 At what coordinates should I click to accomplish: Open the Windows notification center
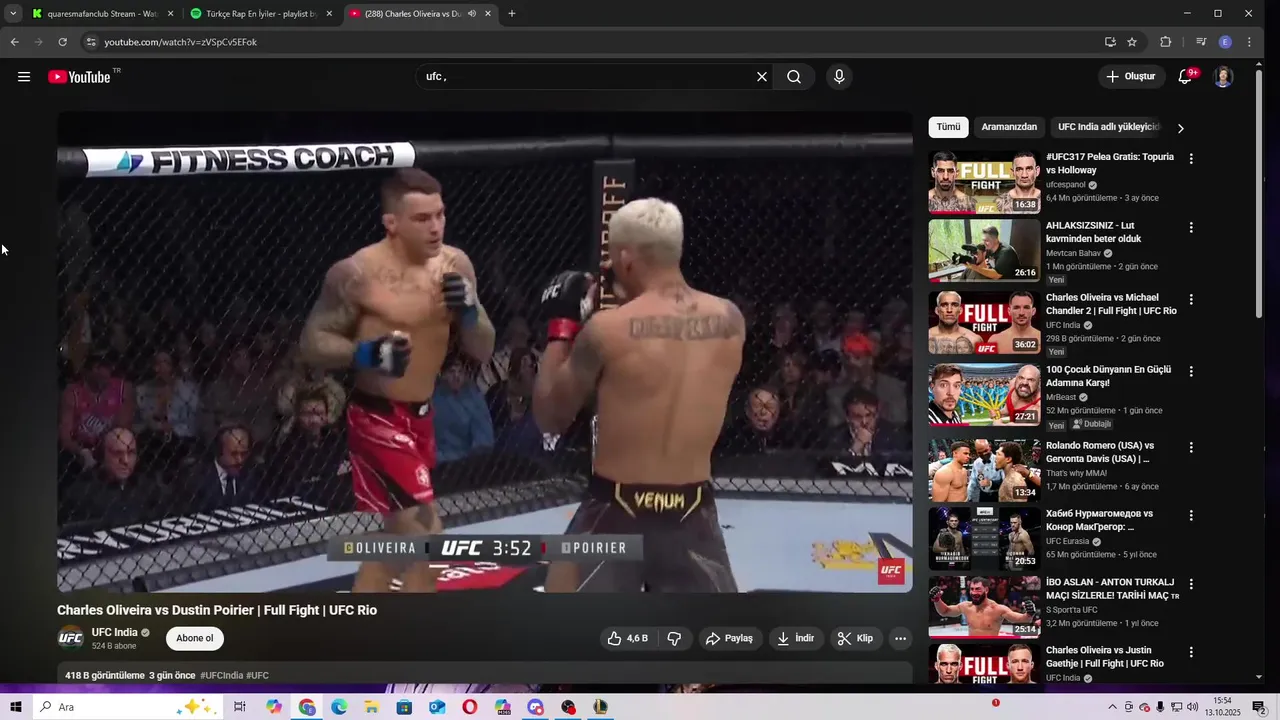pyautogui.click(x=1259, y=707)
